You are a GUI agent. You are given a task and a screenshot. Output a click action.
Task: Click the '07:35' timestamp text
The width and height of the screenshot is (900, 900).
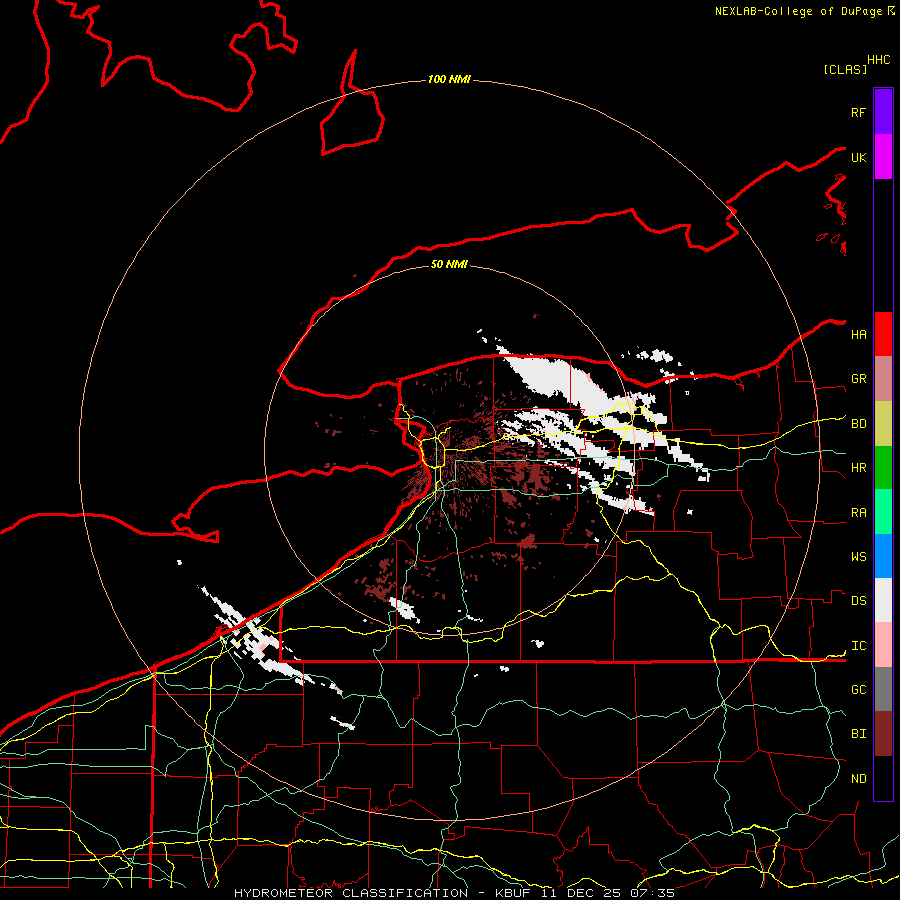pos(652,893)
